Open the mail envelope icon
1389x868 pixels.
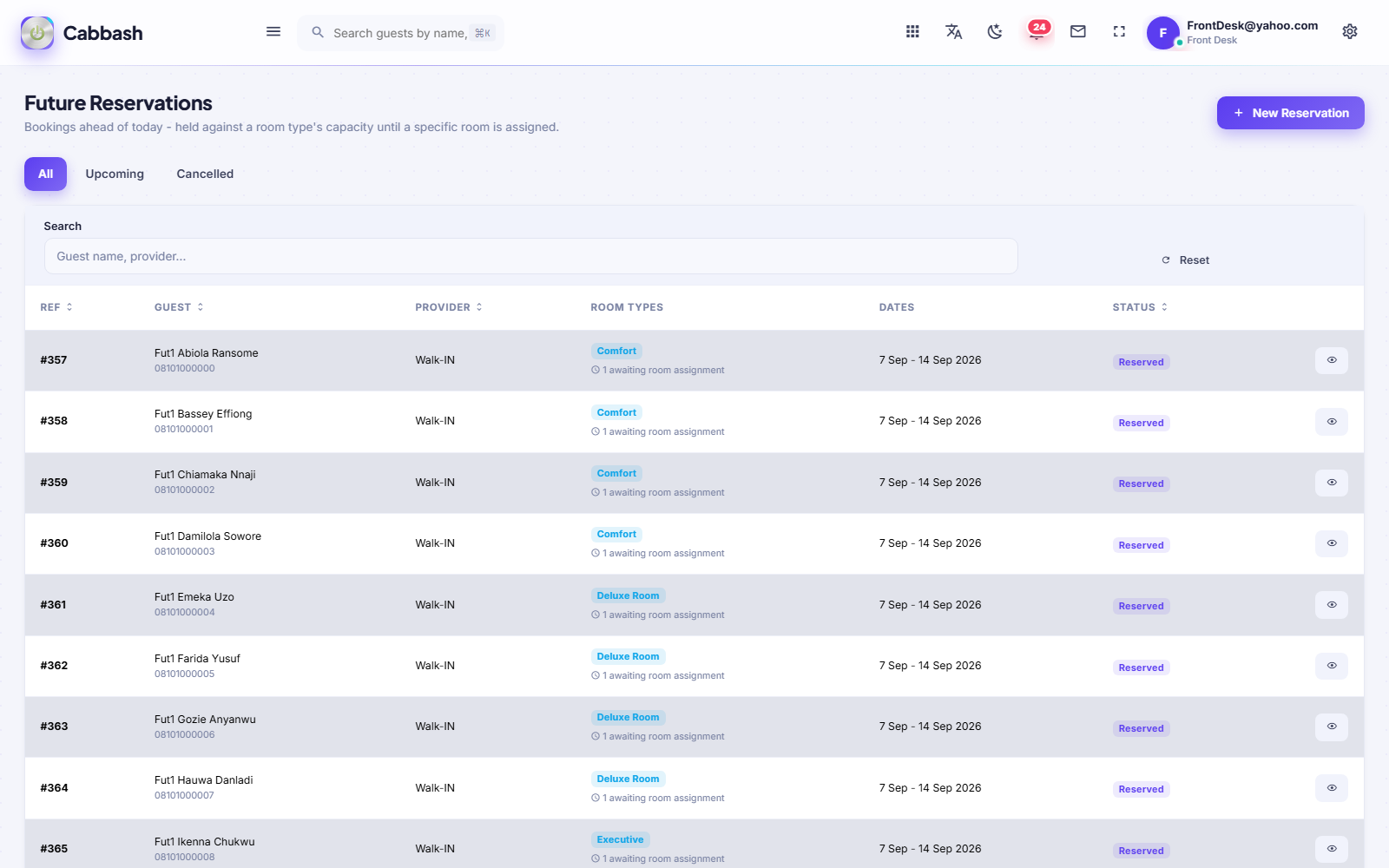coord(1078,32)
